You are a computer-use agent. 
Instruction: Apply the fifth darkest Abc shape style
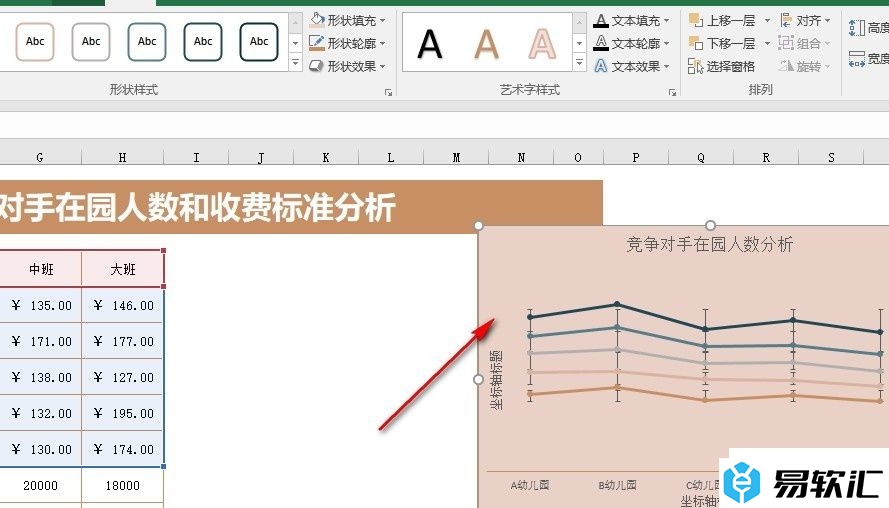tap(259, 41)
